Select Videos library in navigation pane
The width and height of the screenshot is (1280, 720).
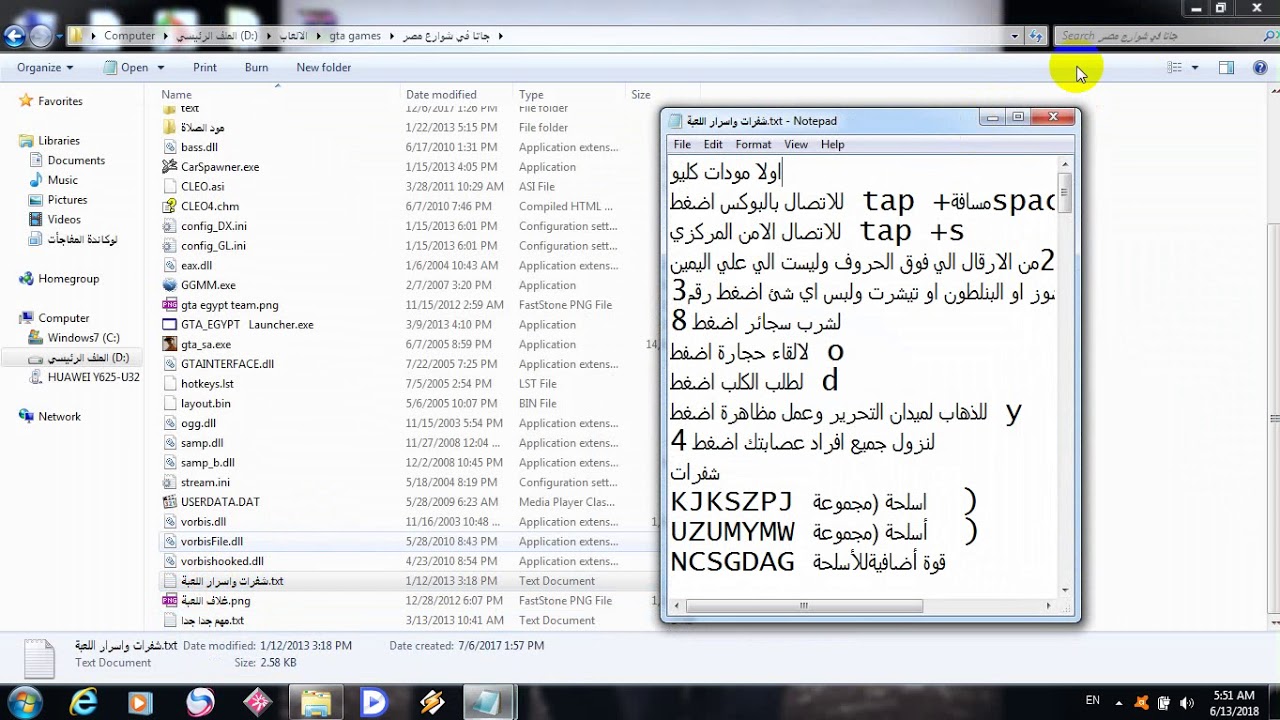click(x=64, y=220)
